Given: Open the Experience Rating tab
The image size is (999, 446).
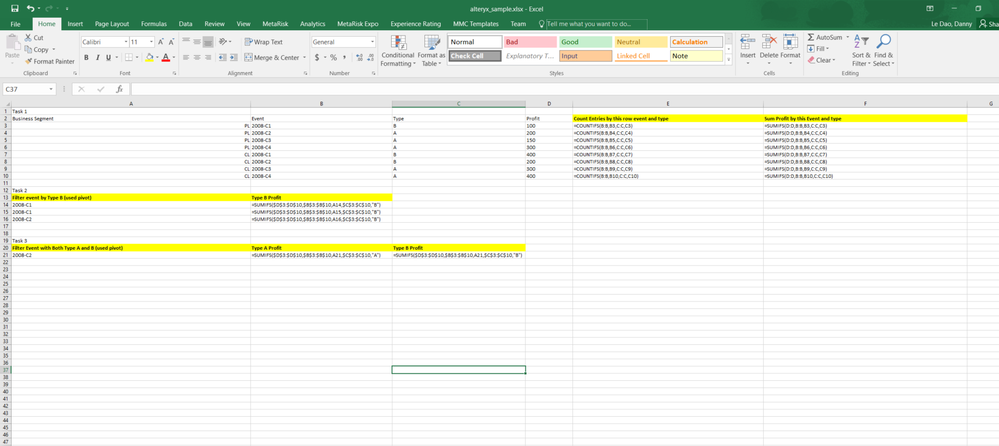Looking at the screenshot, I should tap(415, 24).
